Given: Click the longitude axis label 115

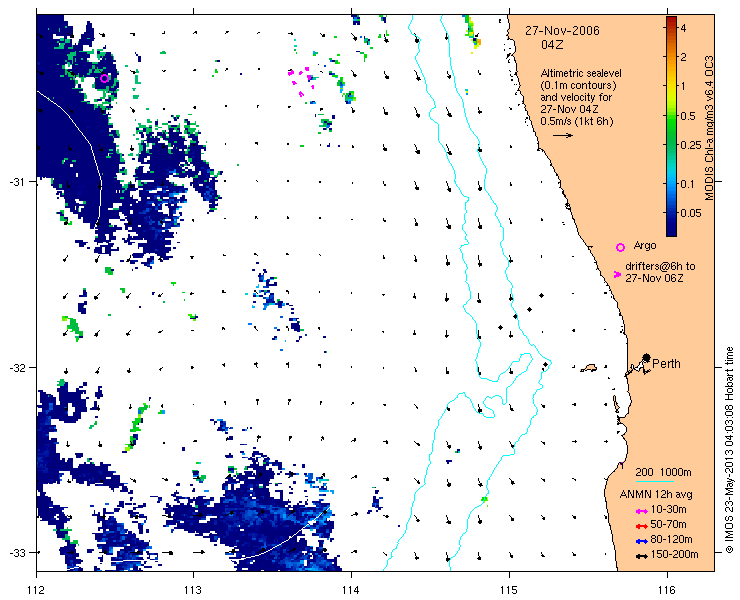Looking at the screenshot, I should (x=509, y=590).
